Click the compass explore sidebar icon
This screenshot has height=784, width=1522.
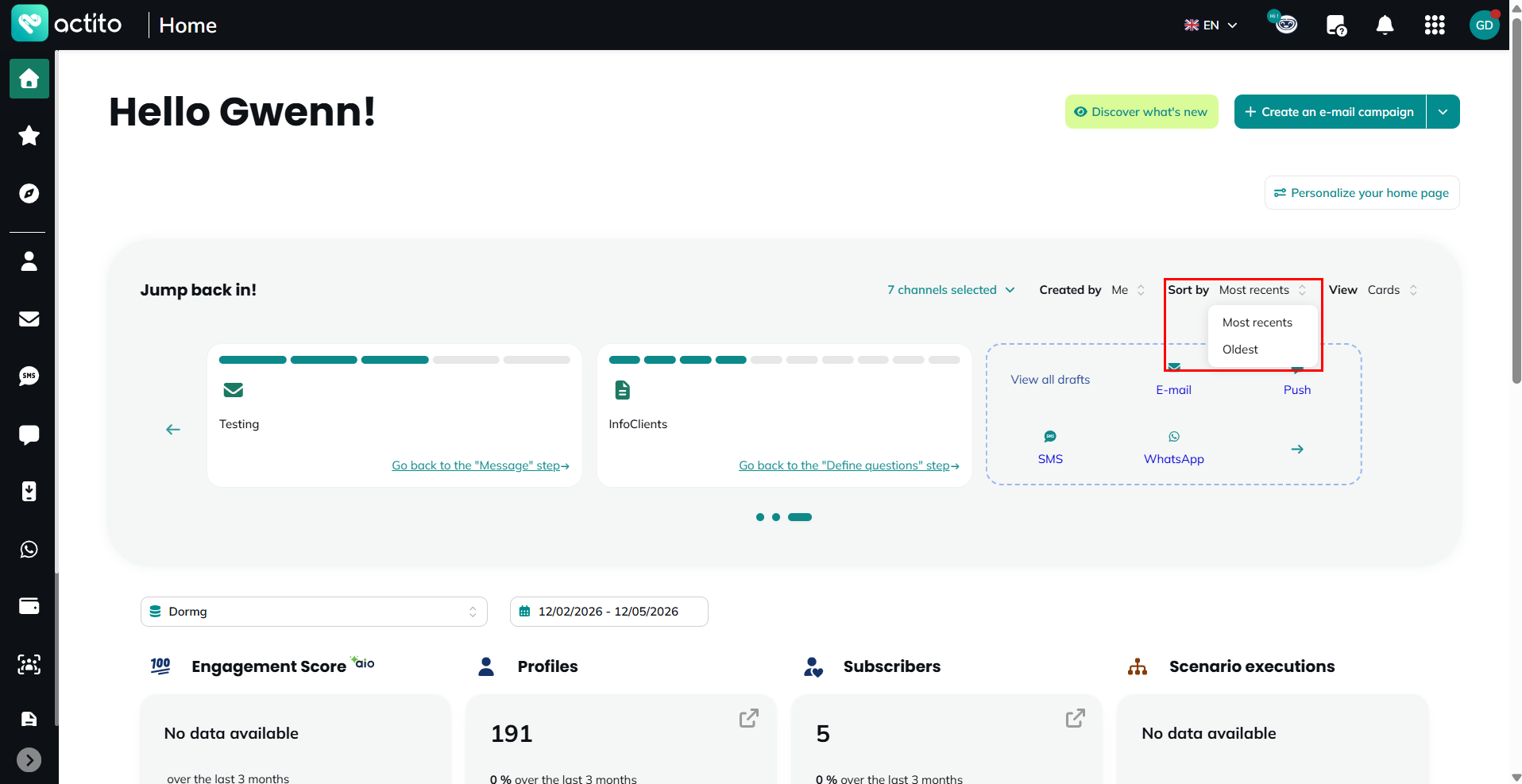[29, 193]
